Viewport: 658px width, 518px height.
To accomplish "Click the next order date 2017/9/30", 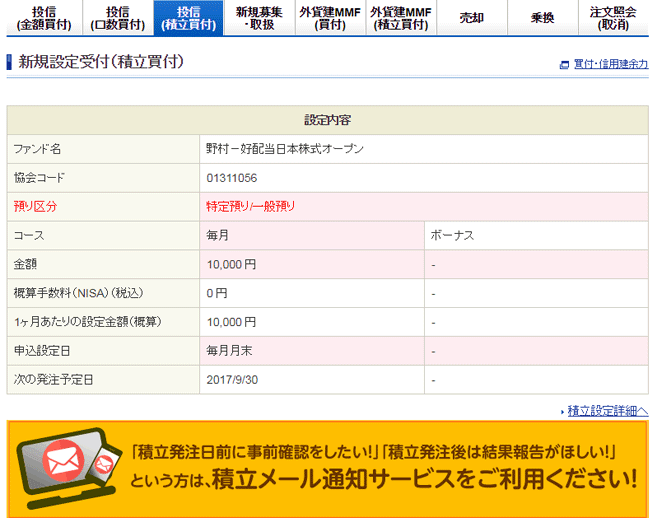I will tap(232, 380).
